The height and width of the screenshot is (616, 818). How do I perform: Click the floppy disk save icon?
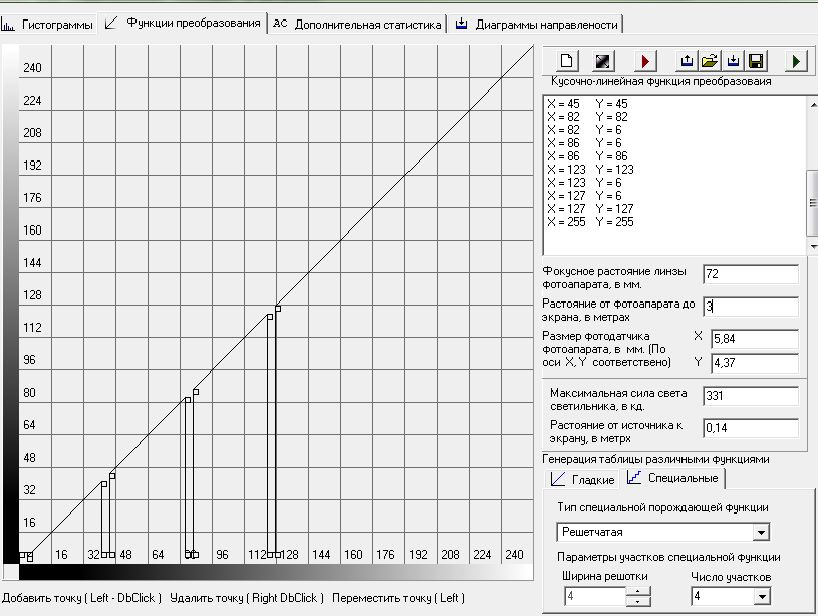756,61
